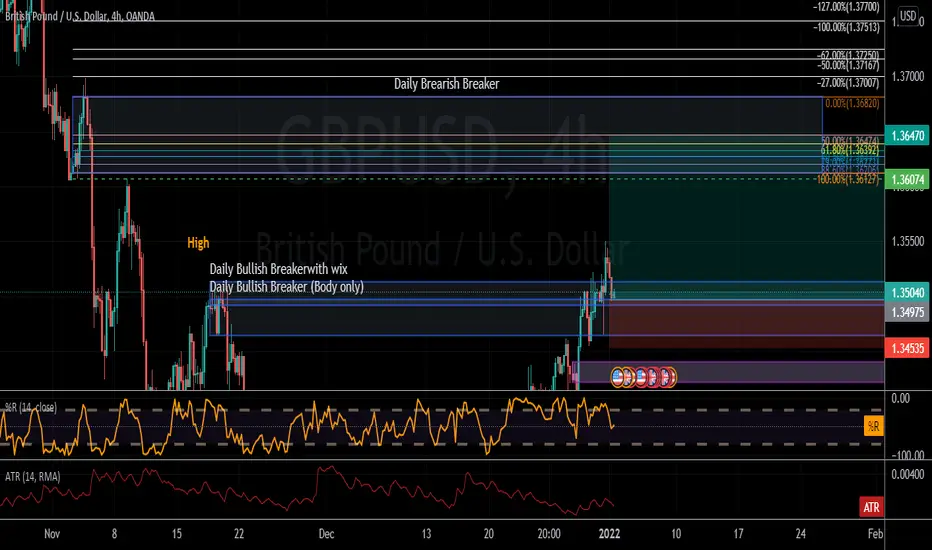The height and width of the screenshot is (550, 932).
Task: Select the Daily Brearish Breaker label
Action: (x=446, y=84)
